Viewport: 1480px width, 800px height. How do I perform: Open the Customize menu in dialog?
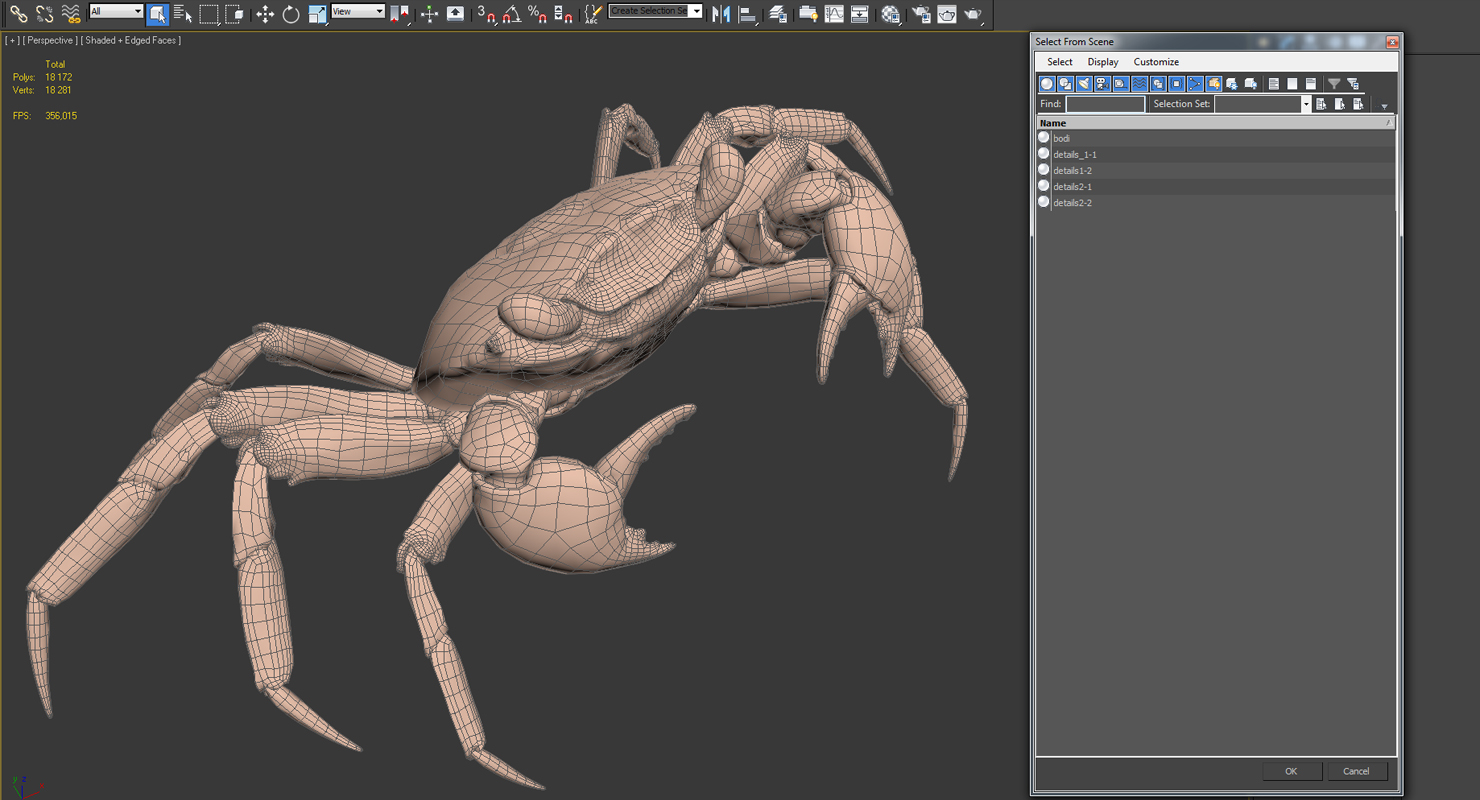click(x=1156, y=62)
